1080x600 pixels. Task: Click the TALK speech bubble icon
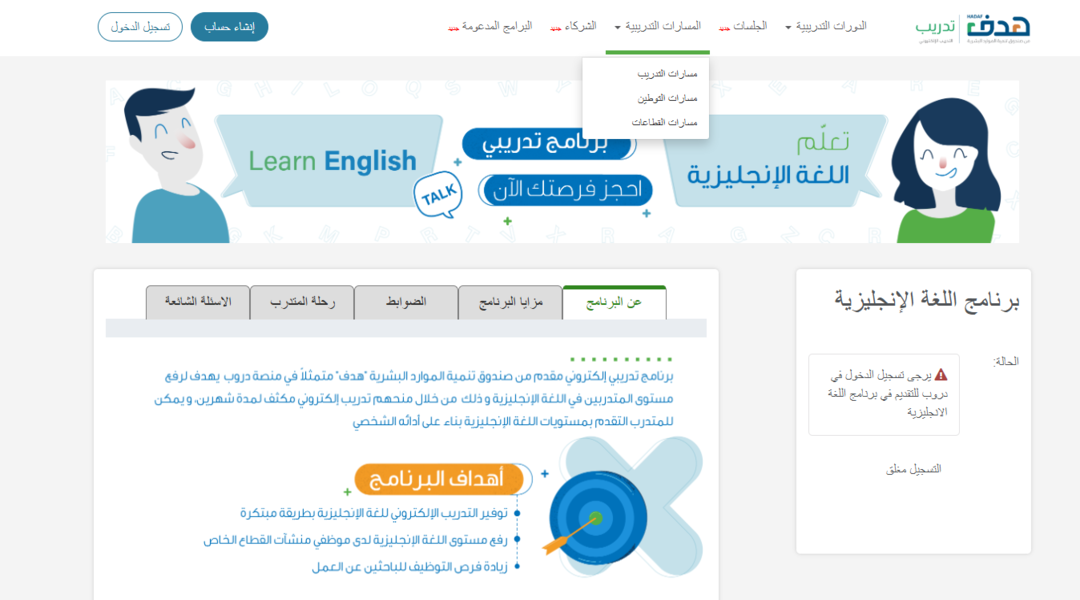(439, 196)
